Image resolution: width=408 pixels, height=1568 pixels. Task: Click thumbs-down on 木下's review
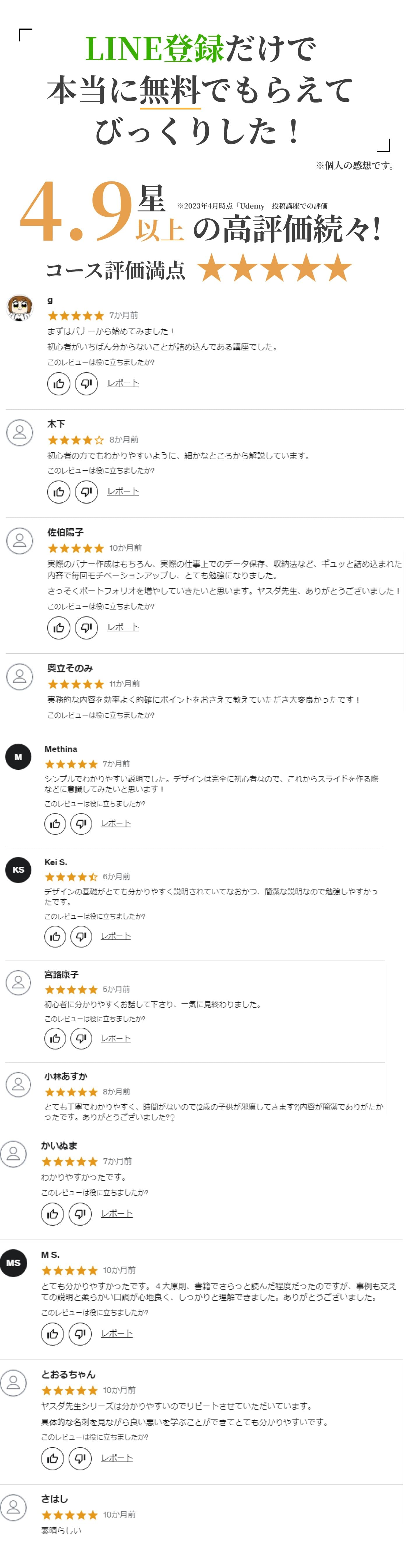tap(87, 492)
